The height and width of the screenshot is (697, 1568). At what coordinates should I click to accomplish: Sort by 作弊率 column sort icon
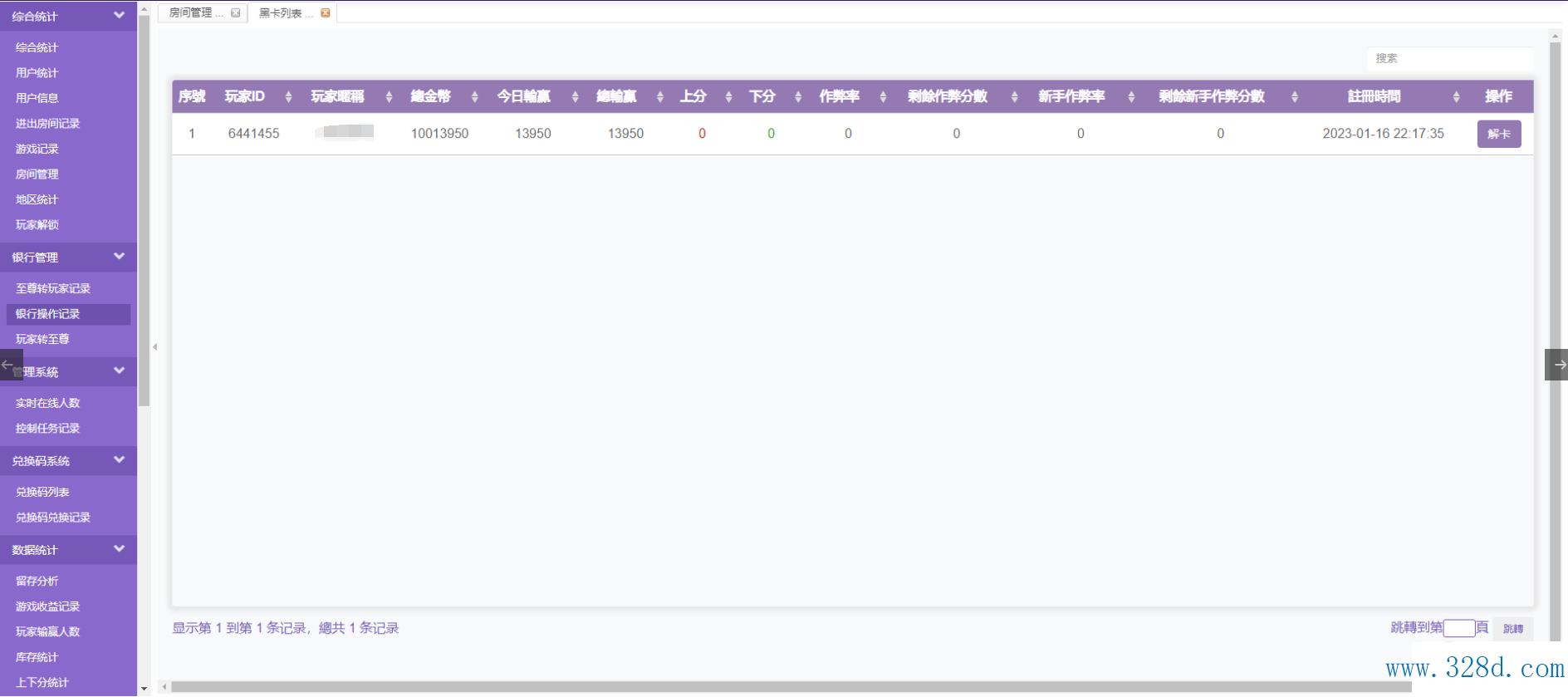pyautogui.click(x=883, y=97)
